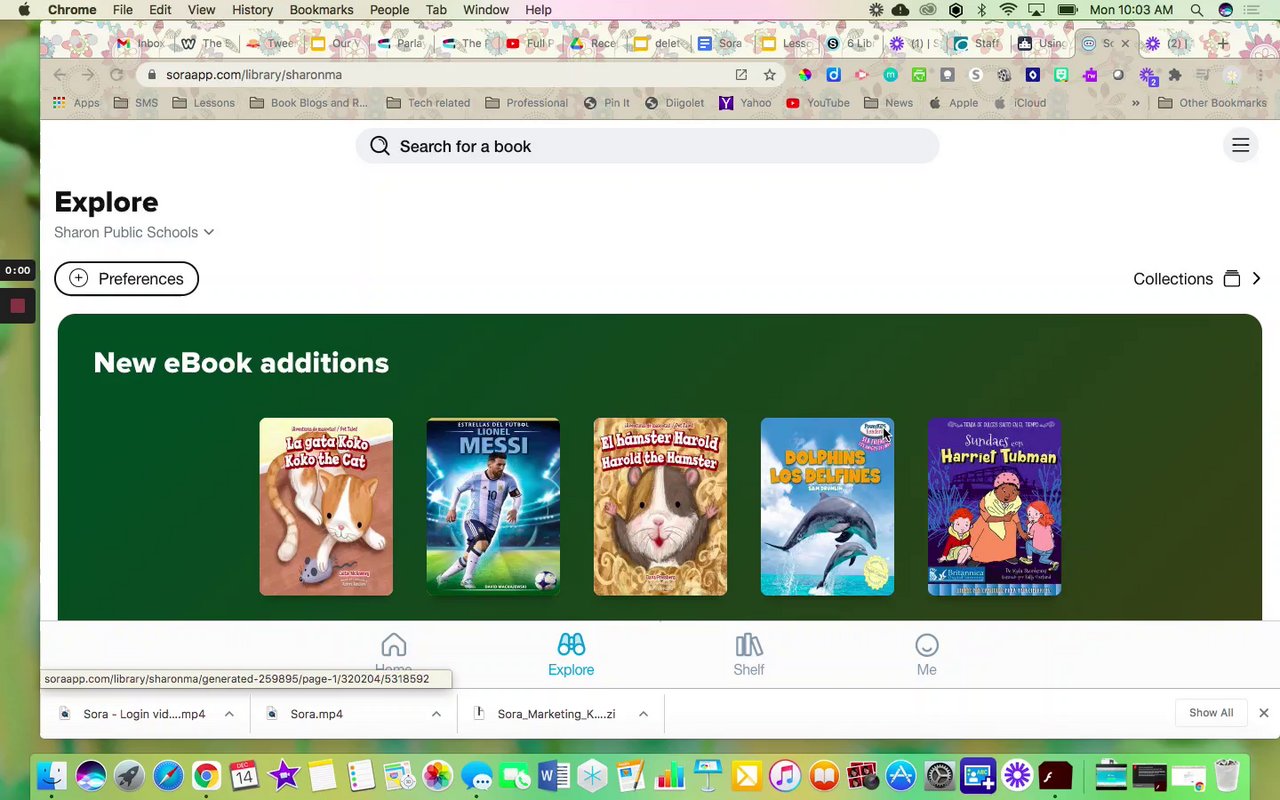Switch to the Staff browser tab

977,44
